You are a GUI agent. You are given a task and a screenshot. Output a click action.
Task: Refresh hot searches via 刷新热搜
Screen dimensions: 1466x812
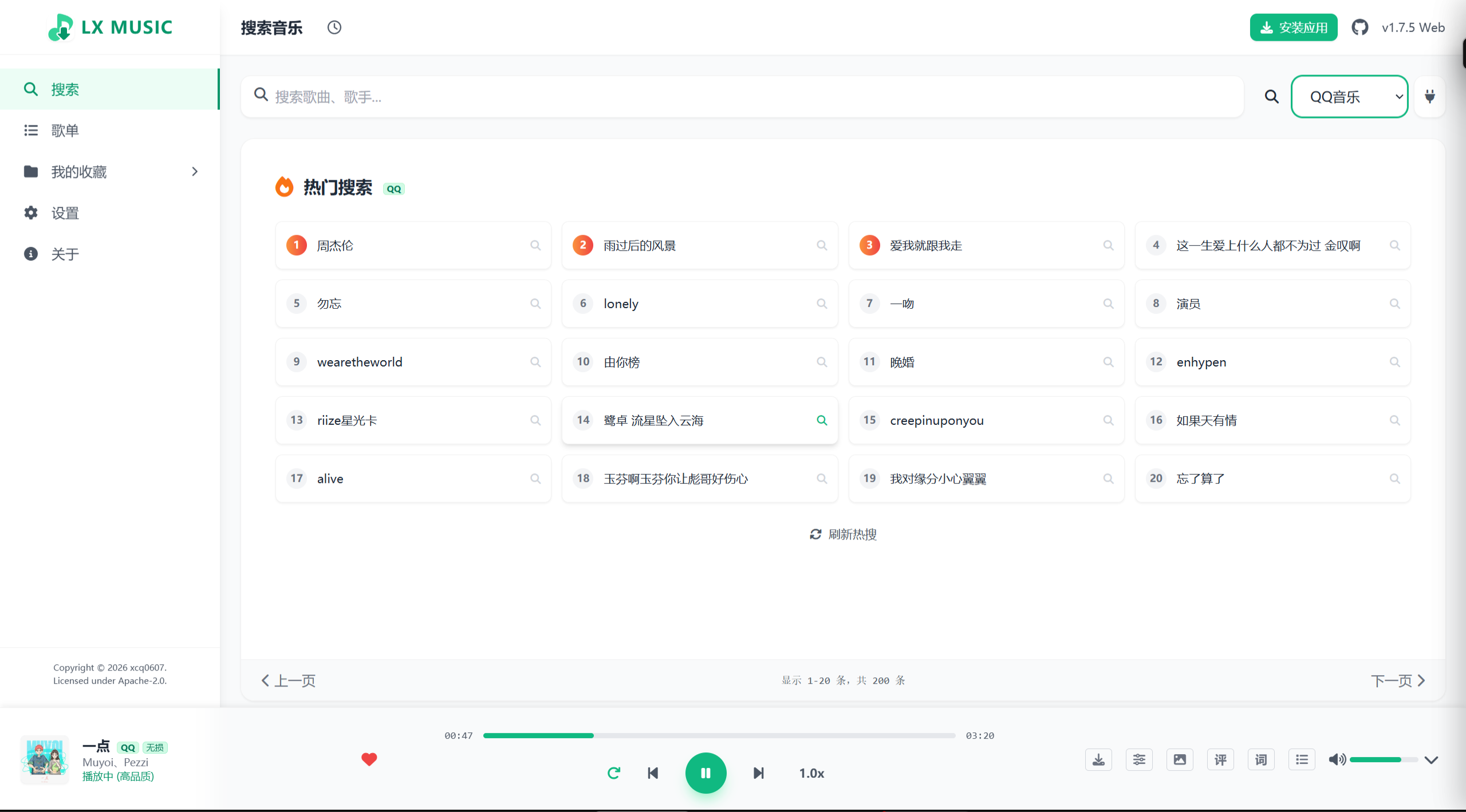[x=842, y=534]
